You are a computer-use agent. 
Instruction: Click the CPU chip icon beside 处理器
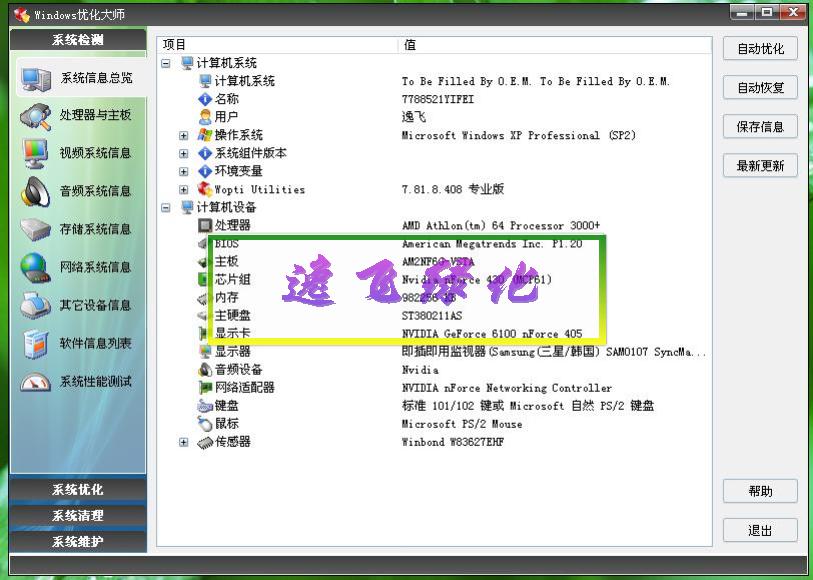(205, 225)
